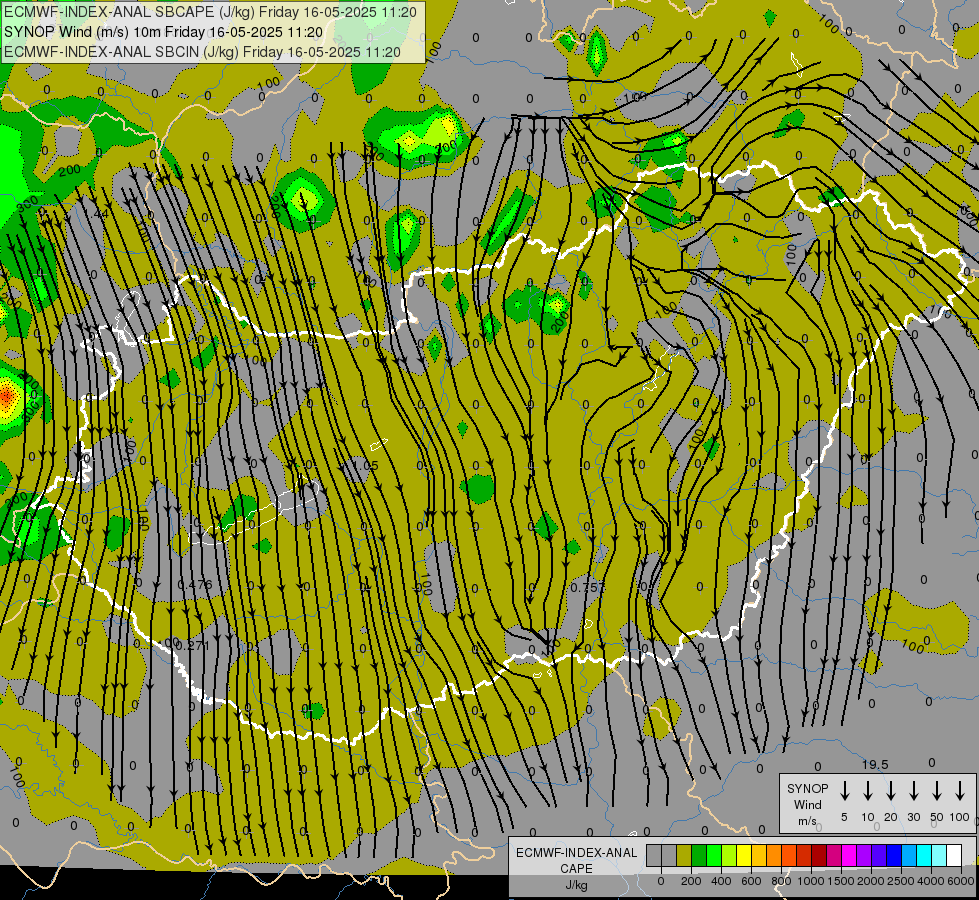The image size is (979, 900).
Task: Click the '1000' tick label on the CAPE scale
Action: pyautogui.click(x=810, y=881)
